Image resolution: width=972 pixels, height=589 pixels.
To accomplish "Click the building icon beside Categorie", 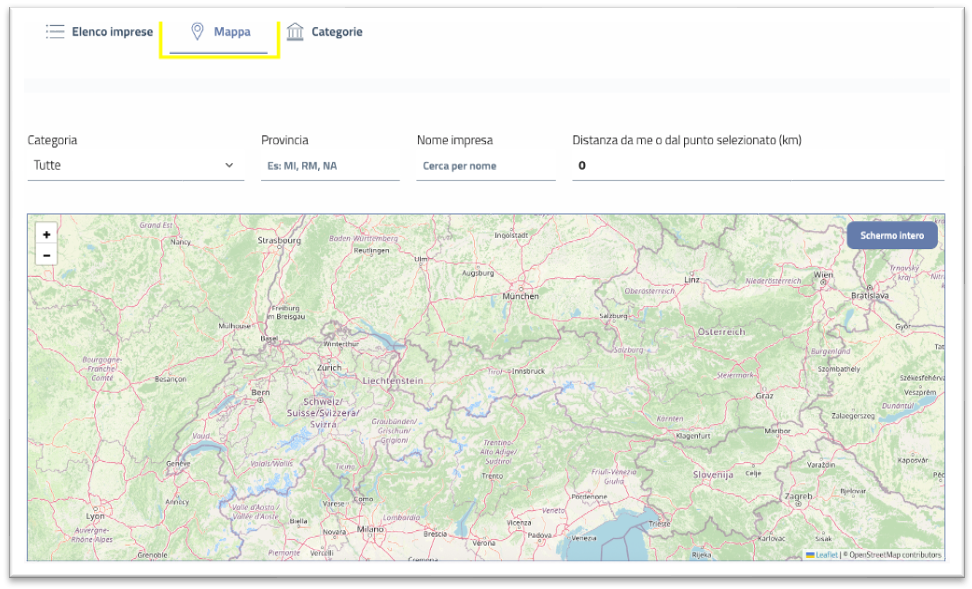I will pyautogui.click(x=295, y=32).
